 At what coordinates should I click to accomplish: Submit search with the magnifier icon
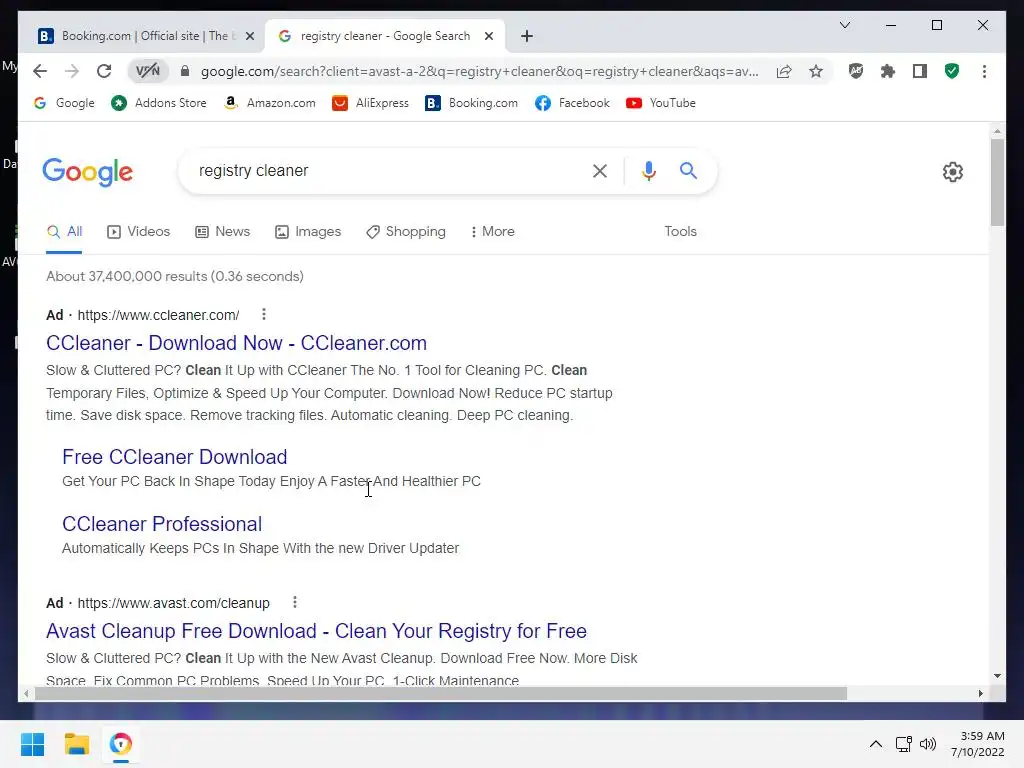pyautogui.click(x=688, y=171)
